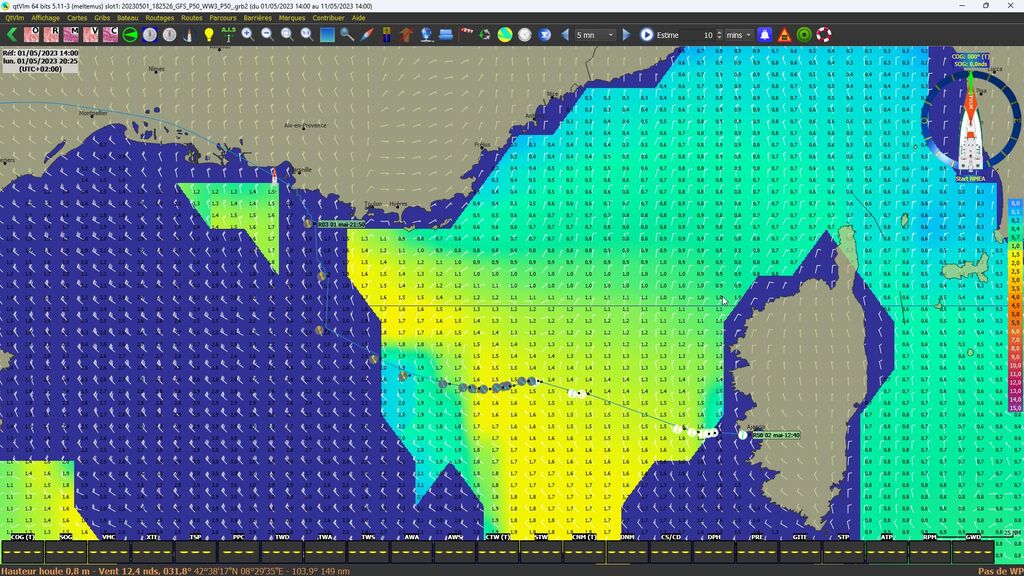Select the chart layer icon marked V
1024x576 pixels.
coord(90,35)
